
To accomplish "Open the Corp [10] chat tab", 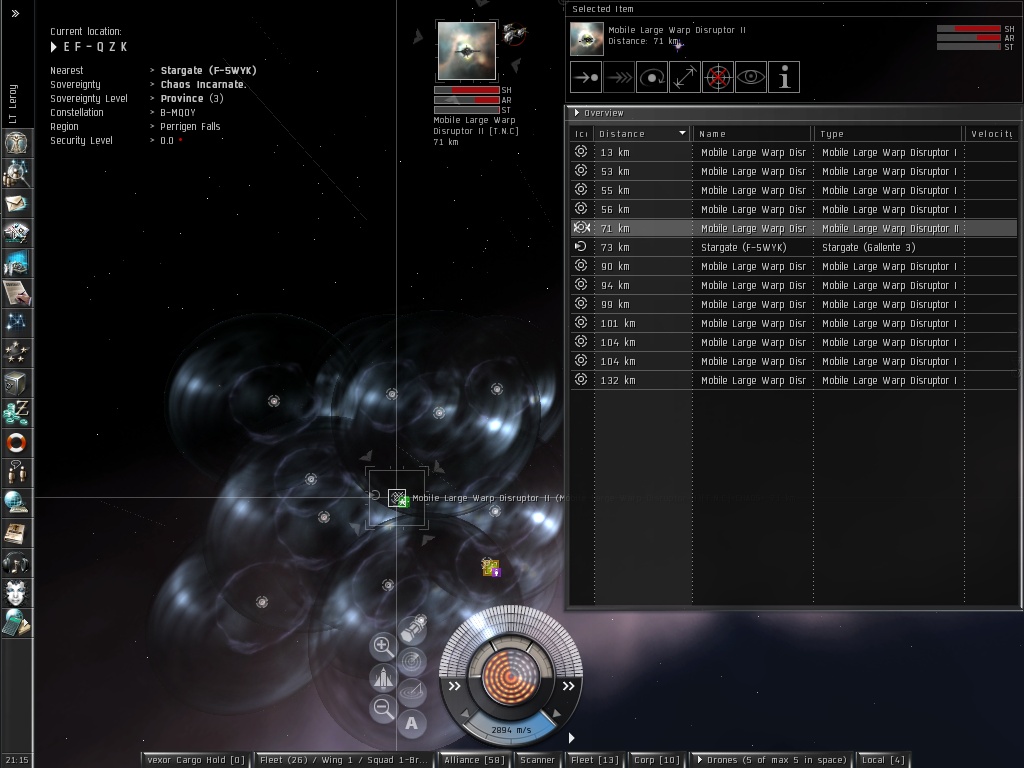I will tap(656, 760).
